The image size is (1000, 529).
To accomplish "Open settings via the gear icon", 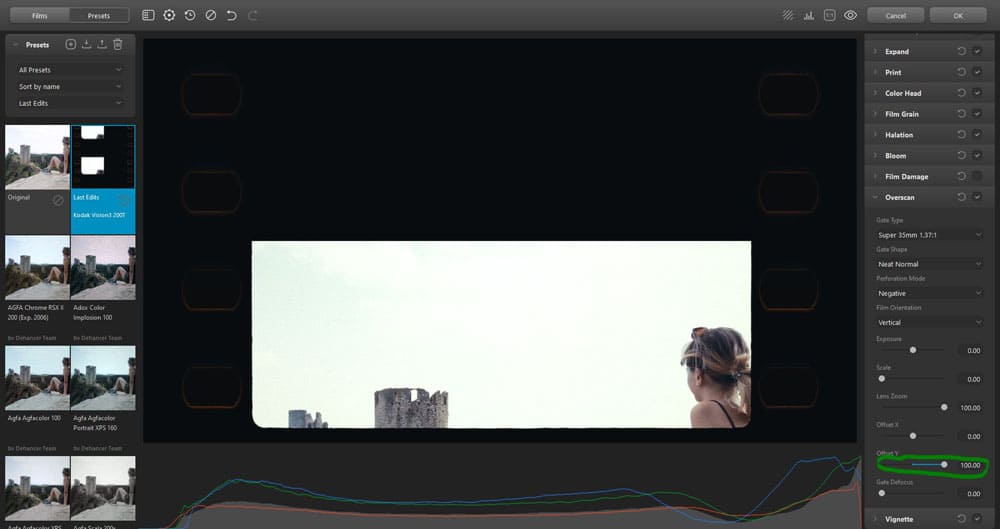I will click(x=169, y=15).
